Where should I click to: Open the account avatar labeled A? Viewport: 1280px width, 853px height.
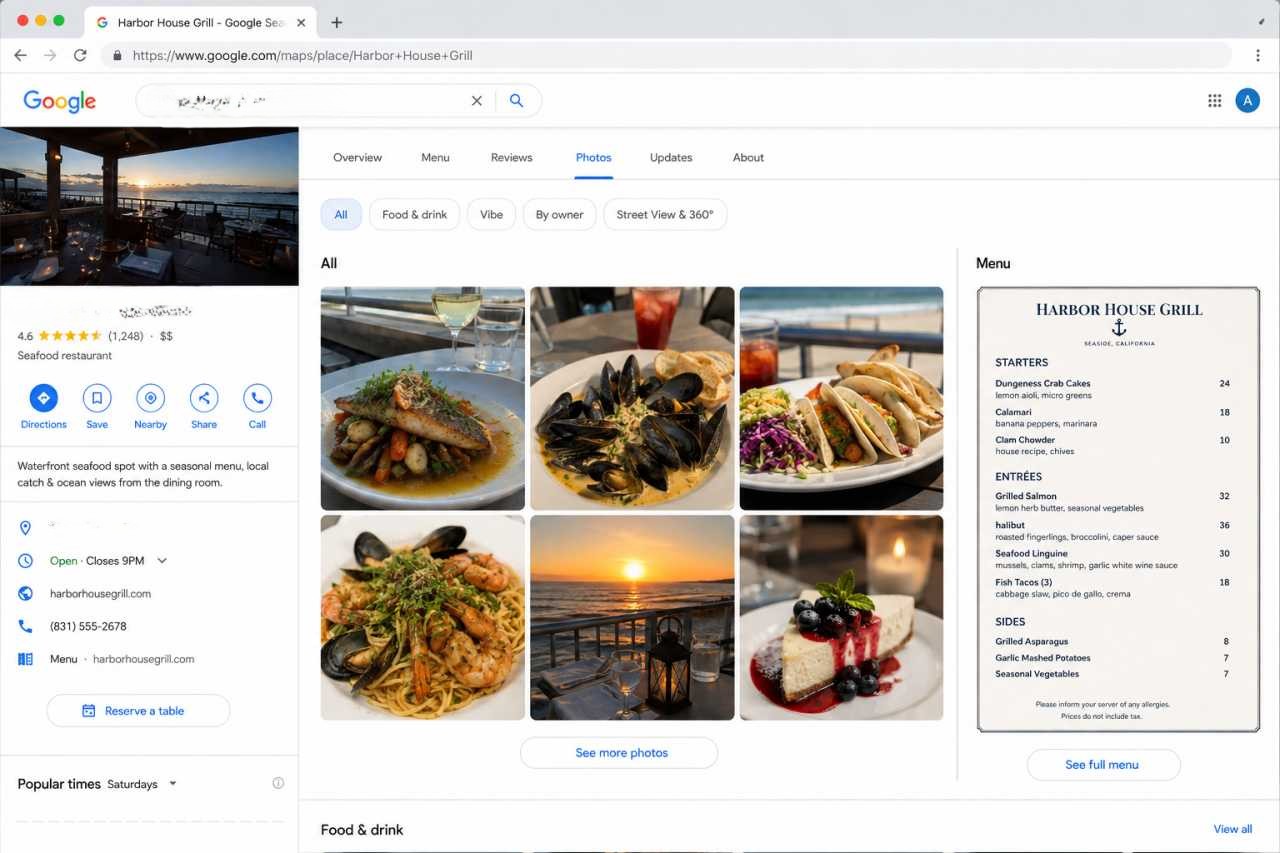[1247, 100]
